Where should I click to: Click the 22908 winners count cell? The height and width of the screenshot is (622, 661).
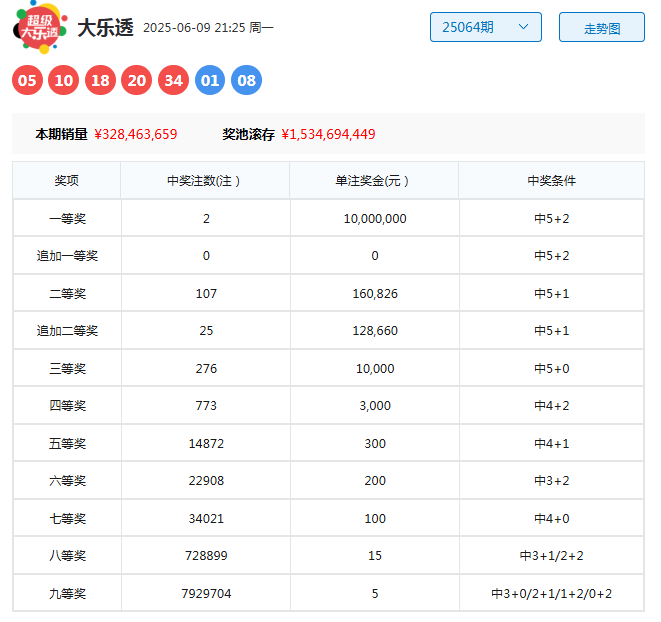point(206,481)
